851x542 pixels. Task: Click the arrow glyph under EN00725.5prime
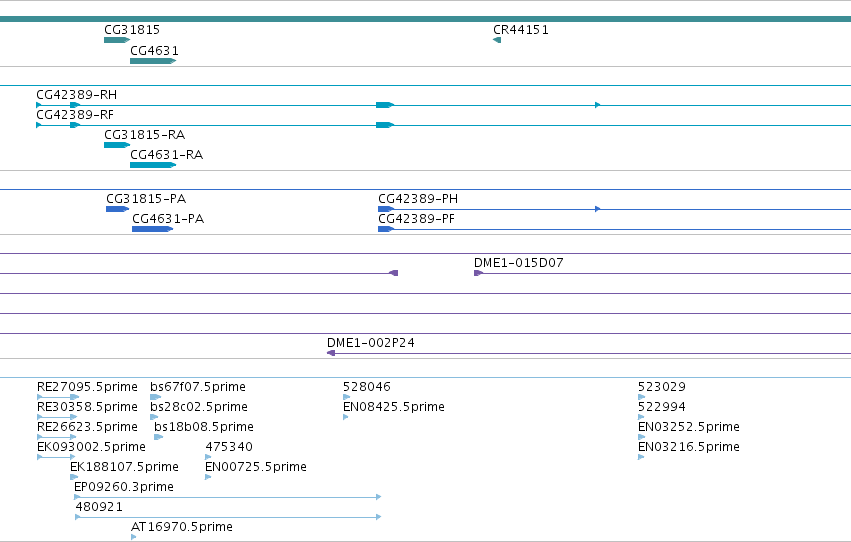coord(208,477)
